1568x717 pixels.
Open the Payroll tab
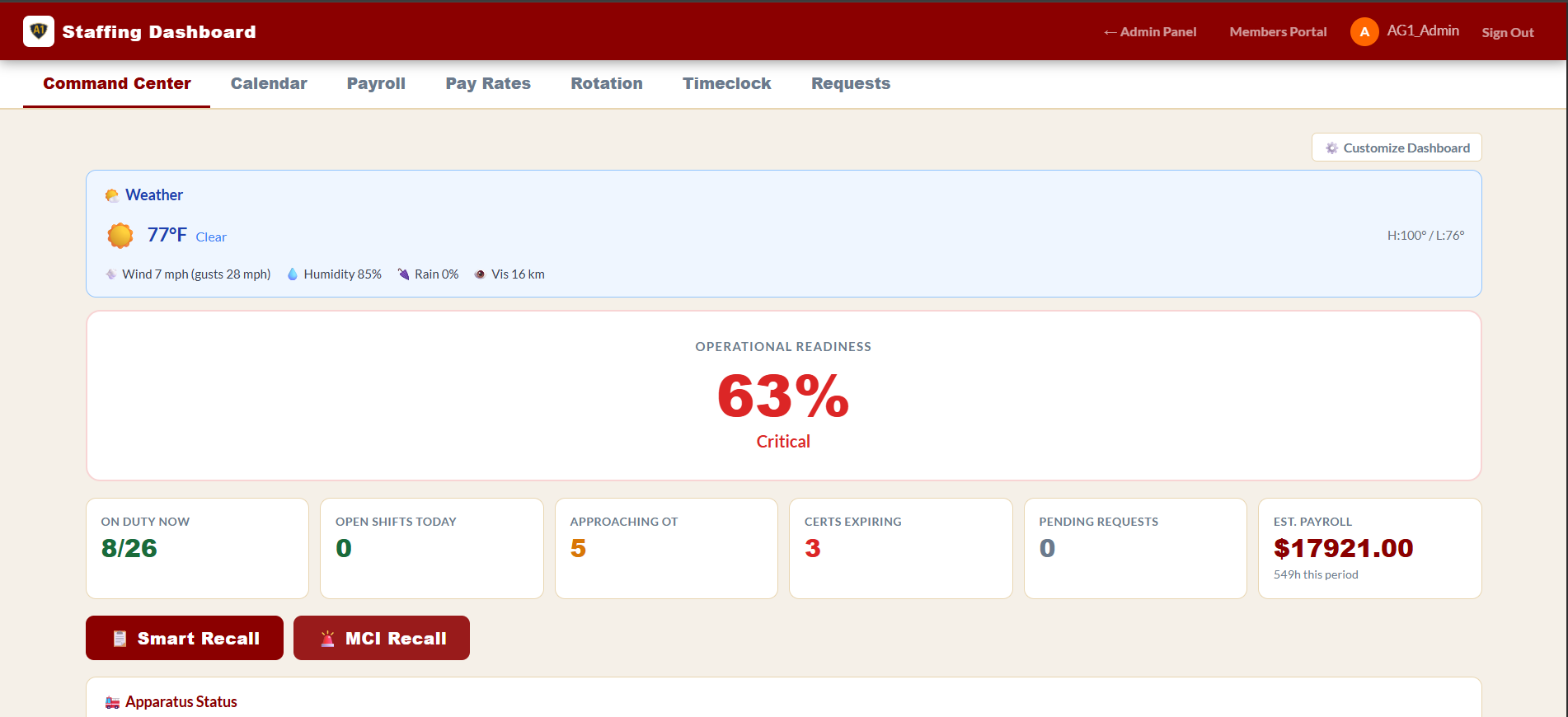coord(376,83)
